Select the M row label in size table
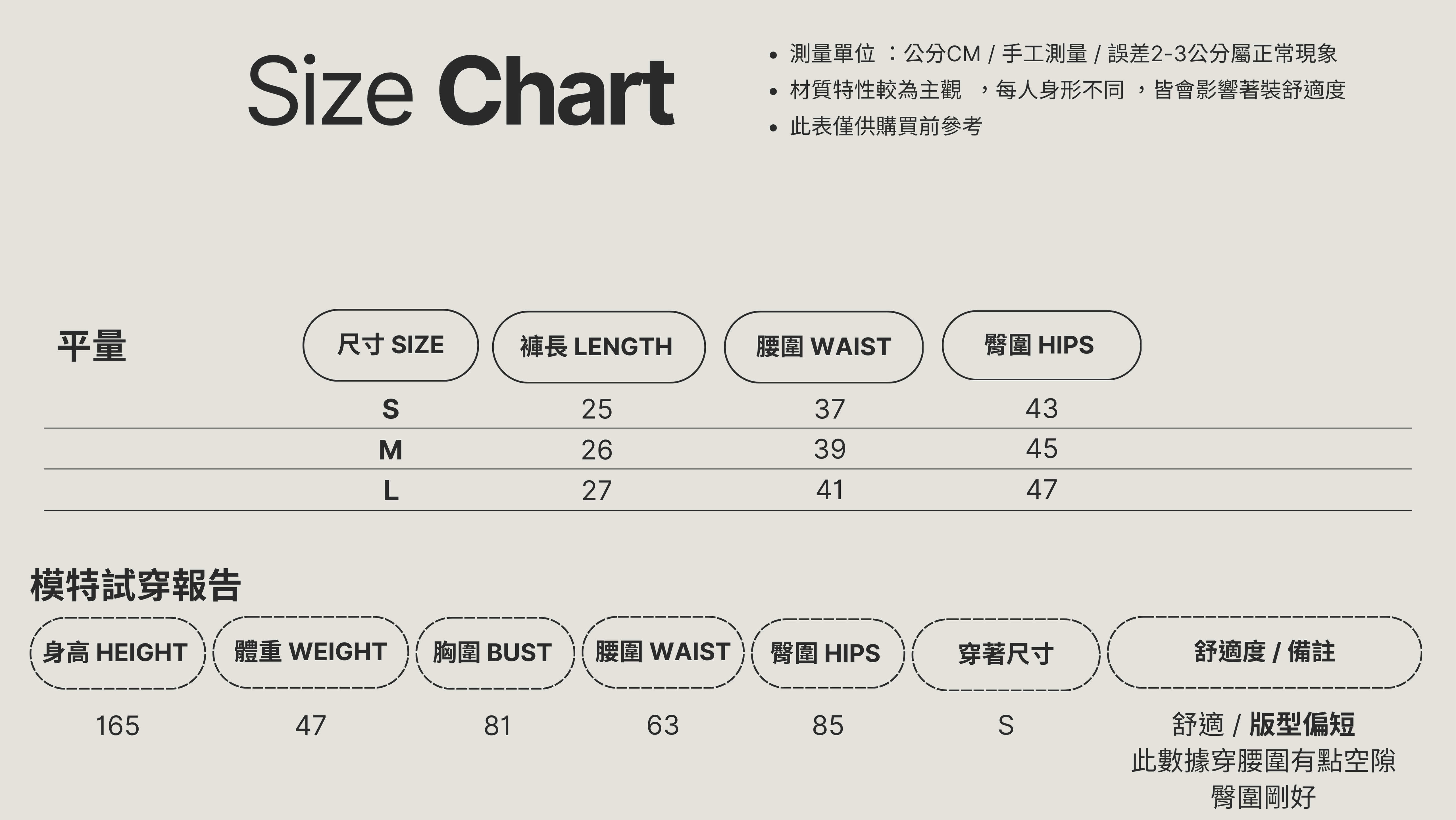This screenshot has height=820, width=1456. tap(391, 450)
